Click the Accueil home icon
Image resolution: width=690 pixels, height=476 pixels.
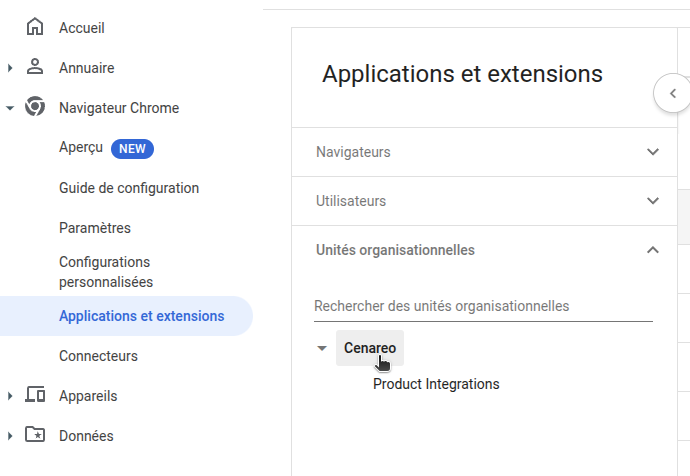(35, 28)
